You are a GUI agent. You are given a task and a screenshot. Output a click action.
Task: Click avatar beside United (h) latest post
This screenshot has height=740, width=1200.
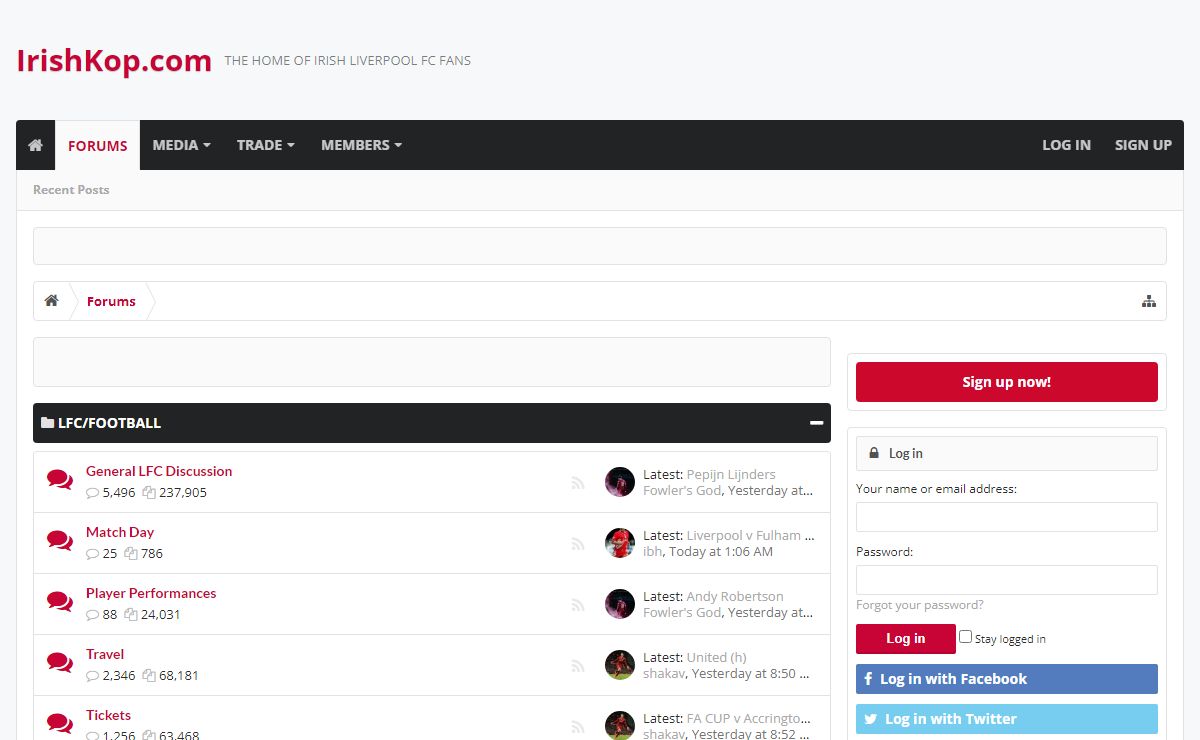(620, 665)
